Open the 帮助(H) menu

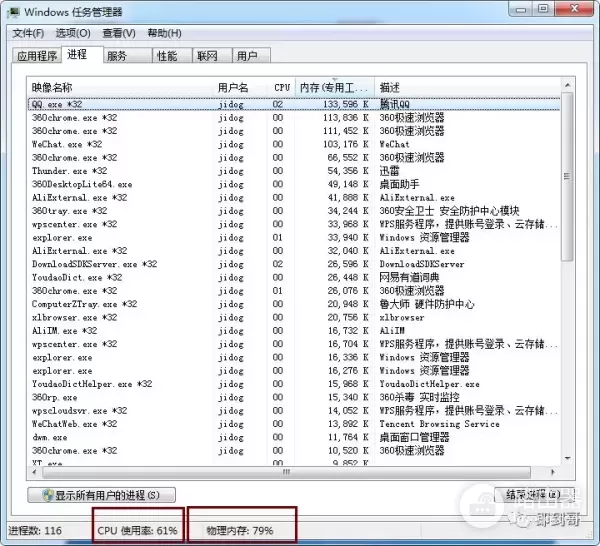tap(164, 33)
